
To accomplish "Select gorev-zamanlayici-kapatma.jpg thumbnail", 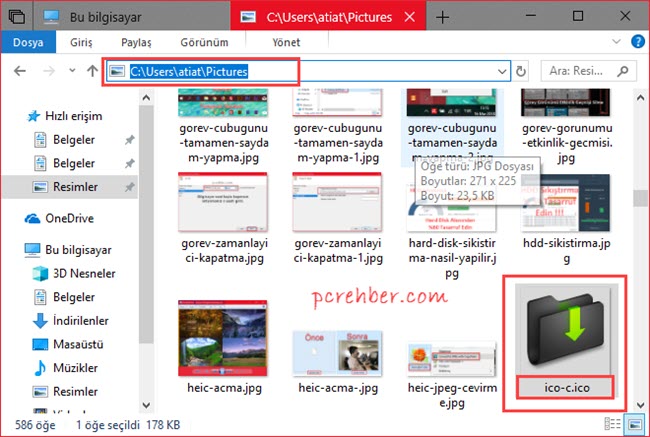I will click(223, 202).
